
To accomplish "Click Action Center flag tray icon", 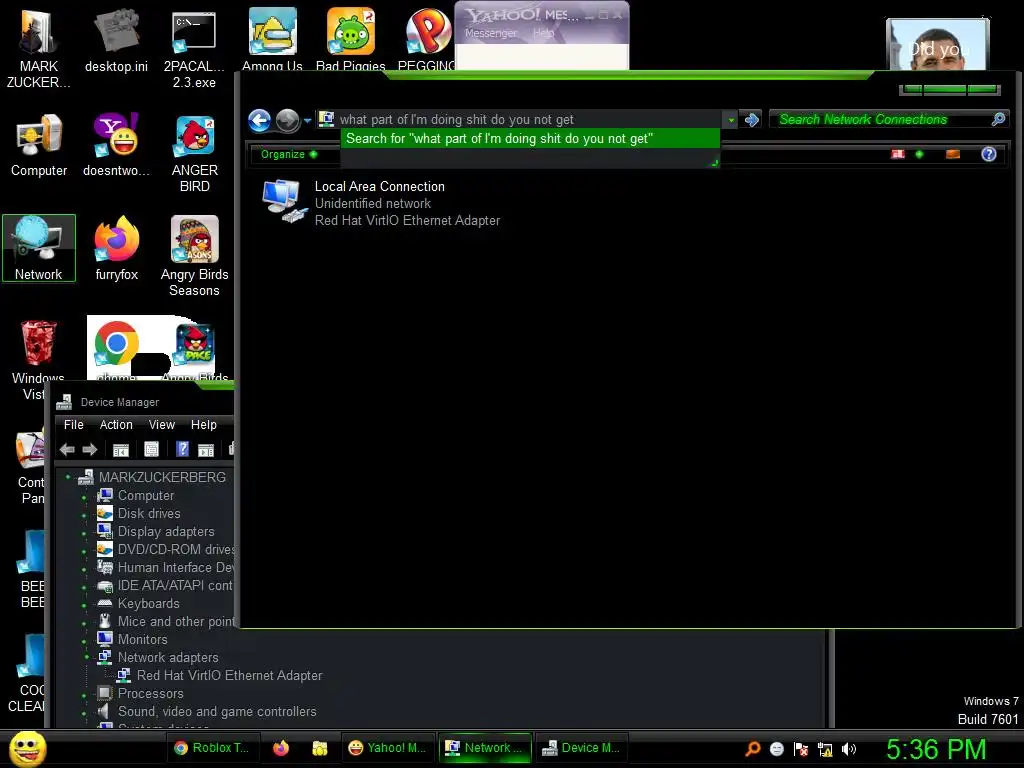I will point(801,749).
